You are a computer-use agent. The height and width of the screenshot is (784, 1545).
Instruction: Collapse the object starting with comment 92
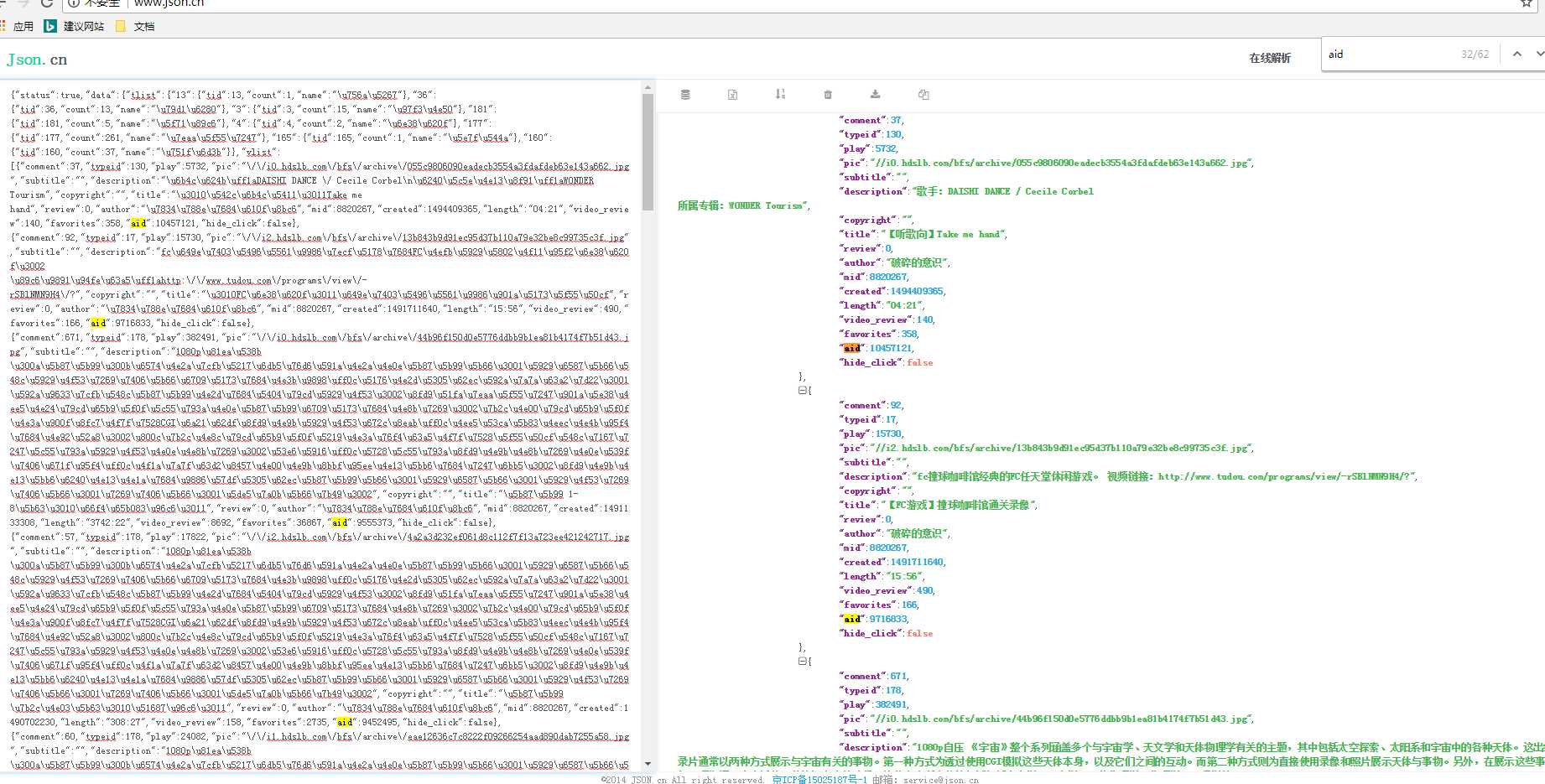tap(802, 391)
